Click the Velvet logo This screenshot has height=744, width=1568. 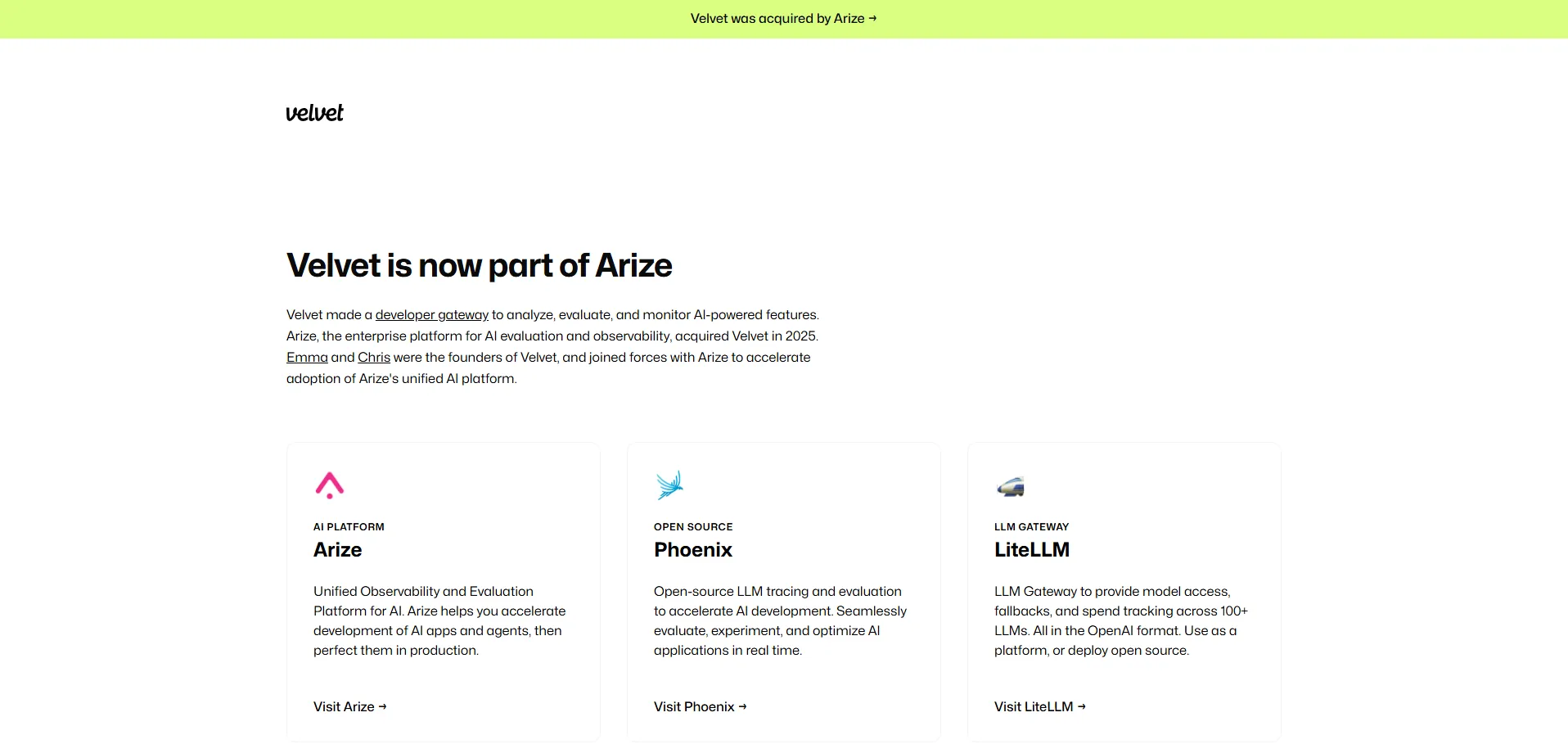coord(314,113)
